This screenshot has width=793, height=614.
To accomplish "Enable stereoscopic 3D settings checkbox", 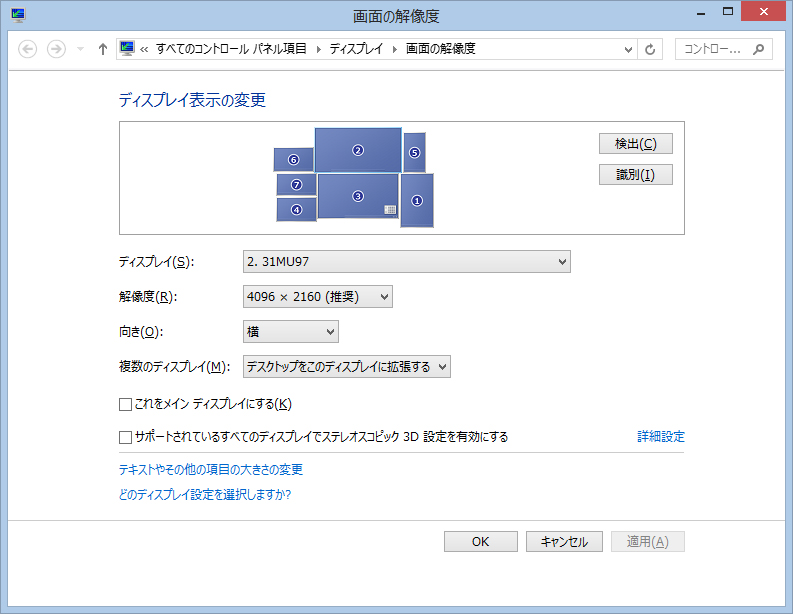I will pos(125,437).
